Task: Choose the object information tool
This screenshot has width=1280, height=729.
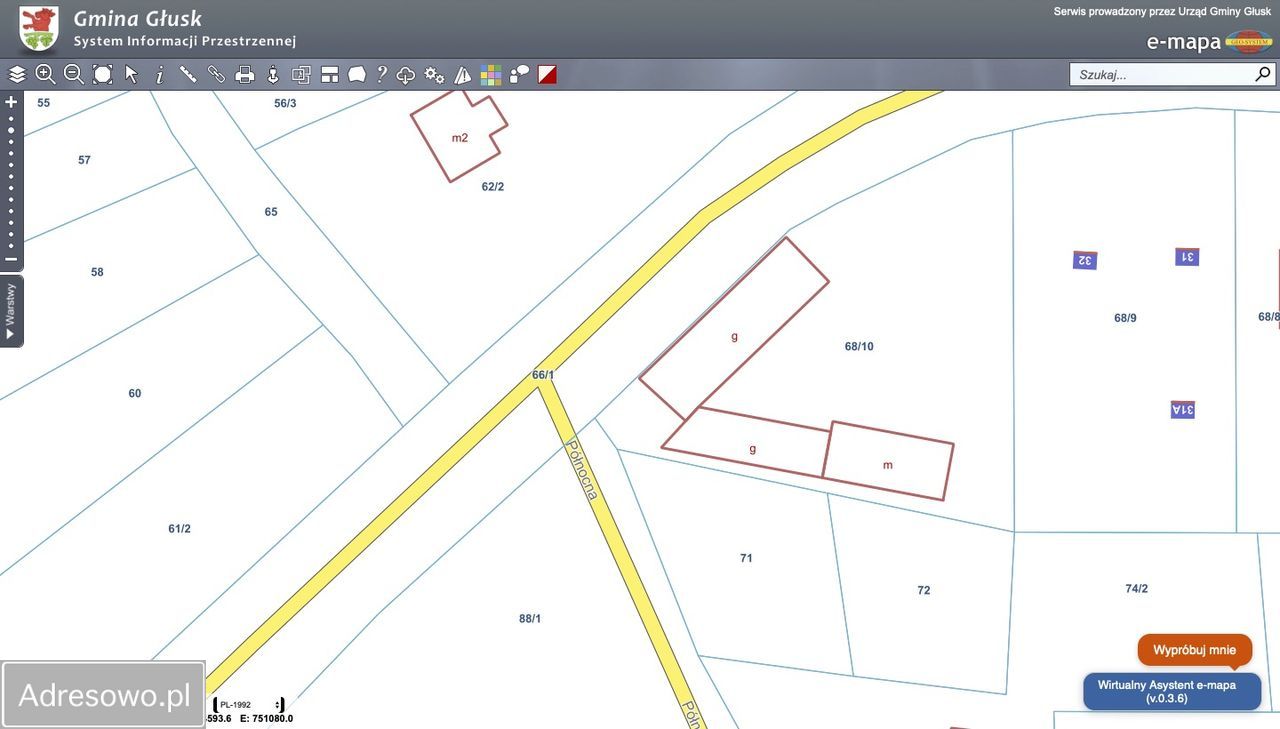Action: 159,75
